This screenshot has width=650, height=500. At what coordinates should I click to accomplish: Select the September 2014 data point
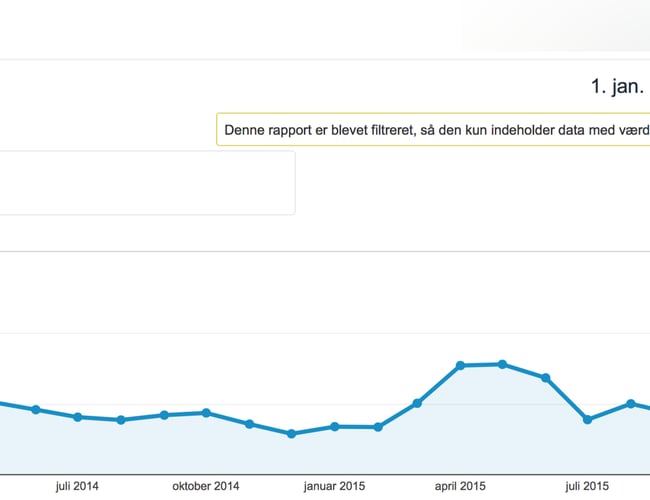[164, 415]
